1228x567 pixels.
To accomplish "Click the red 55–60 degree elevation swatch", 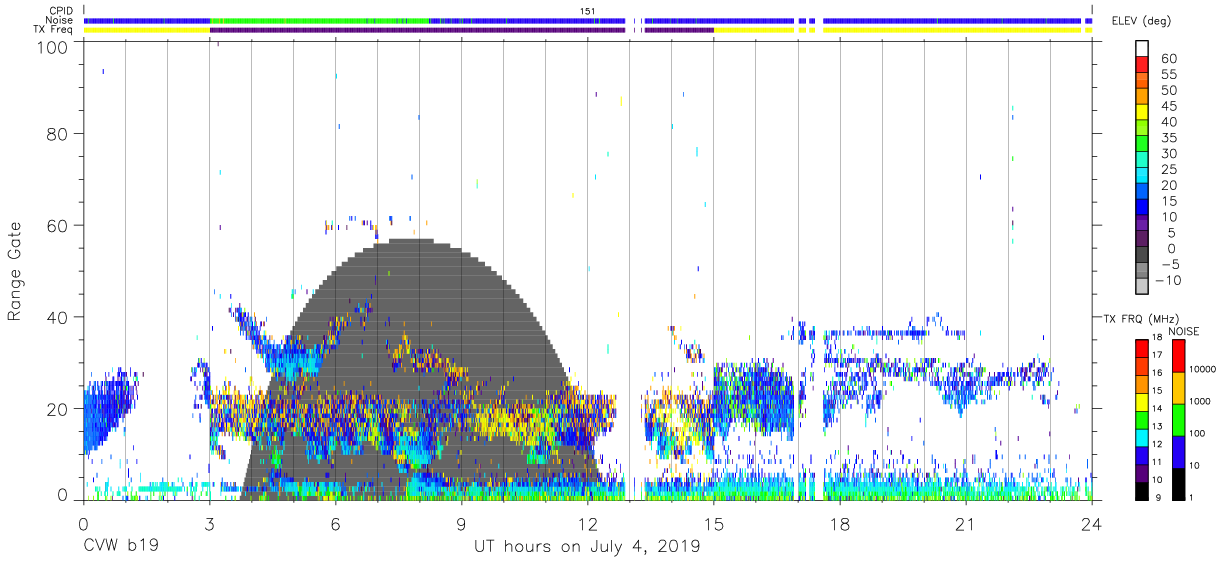I will coord(1142,64).
